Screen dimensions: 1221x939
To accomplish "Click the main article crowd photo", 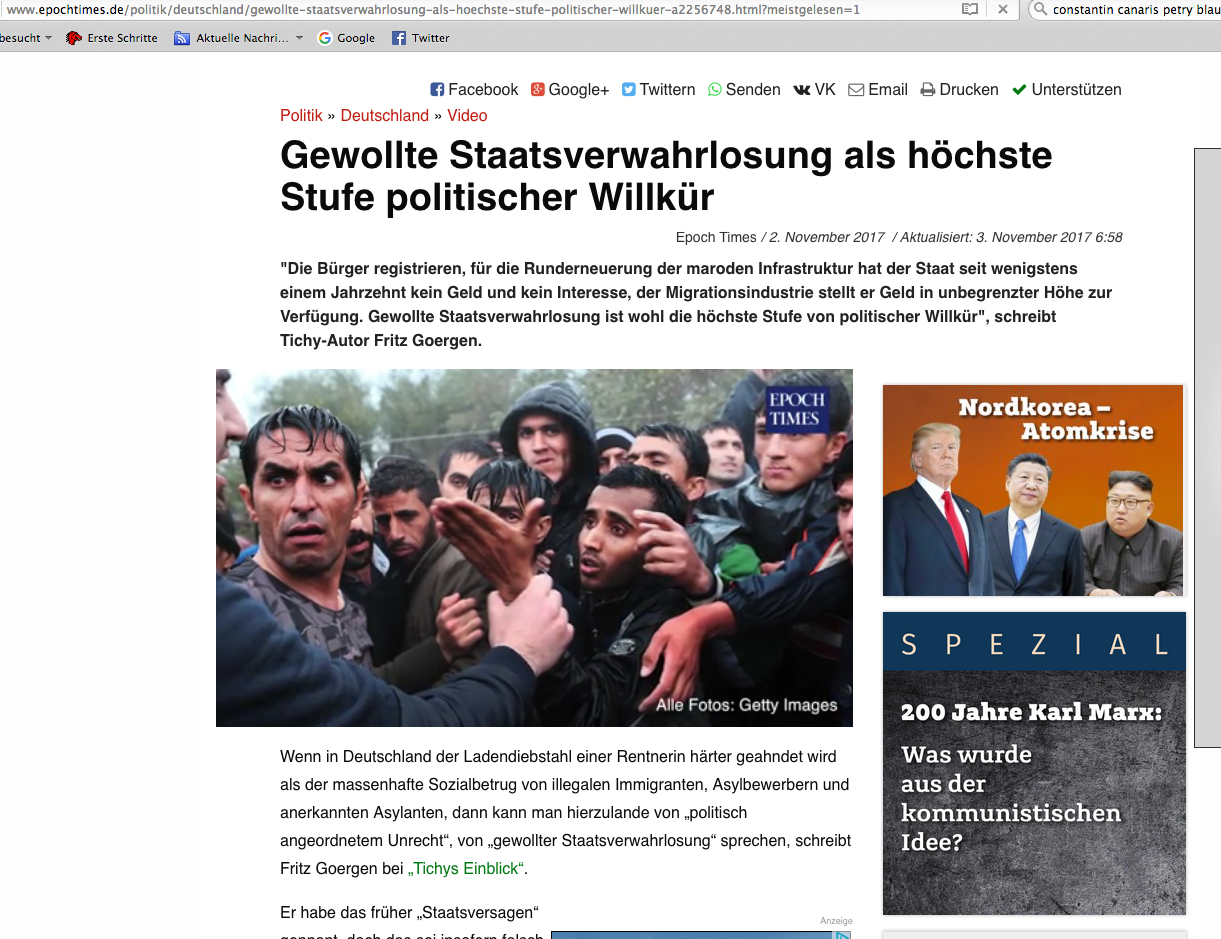I will click(x=534, y=548).
